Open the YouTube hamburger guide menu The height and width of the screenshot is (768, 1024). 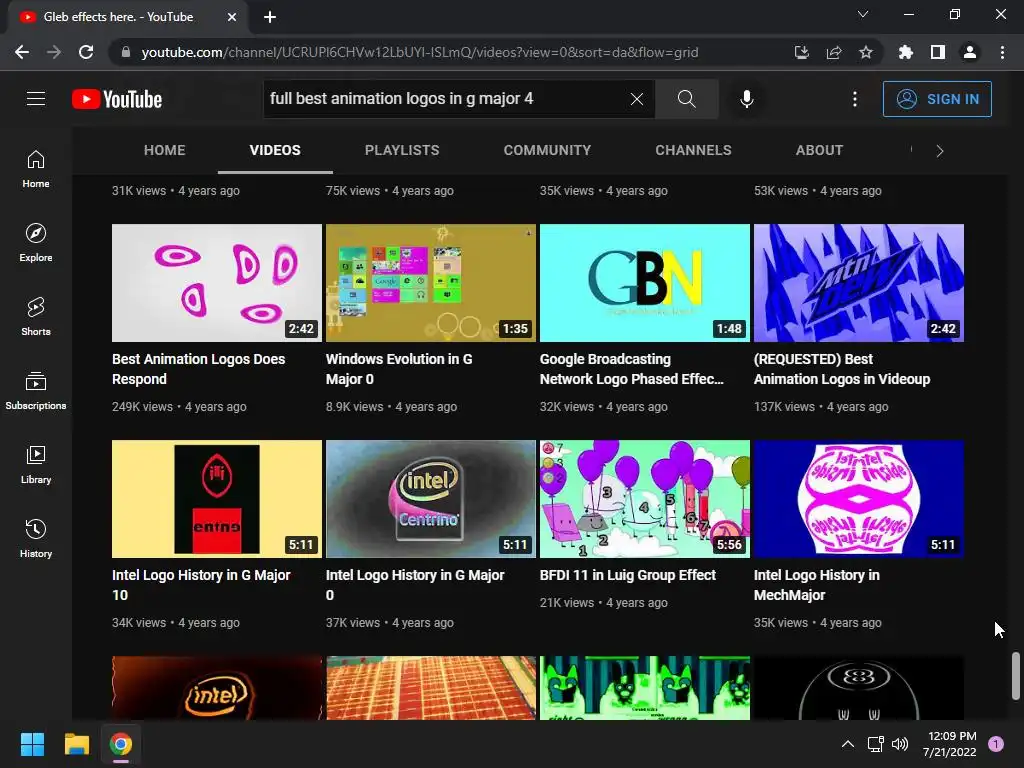pos(36,99)
